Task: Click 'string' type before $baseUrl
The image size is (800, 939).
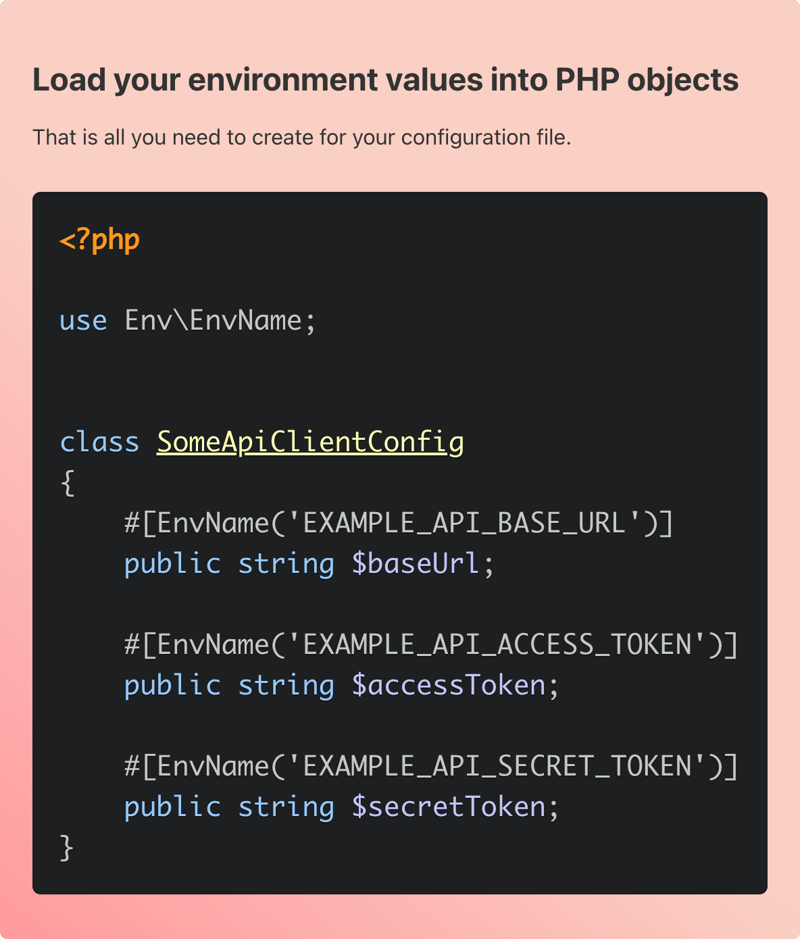Action: 286,565
